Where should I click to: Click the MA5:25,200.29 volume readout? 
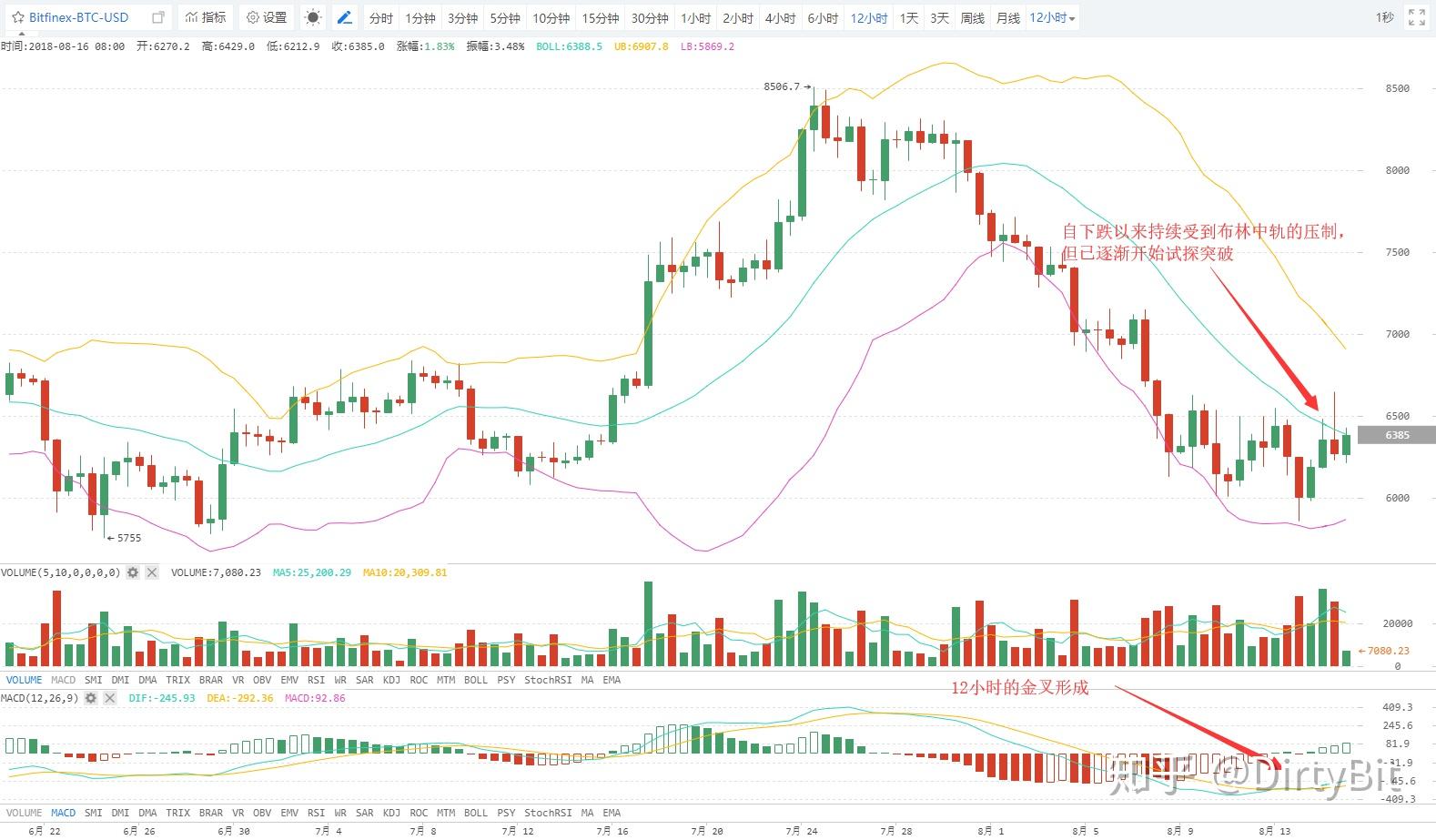click(312, 572)
